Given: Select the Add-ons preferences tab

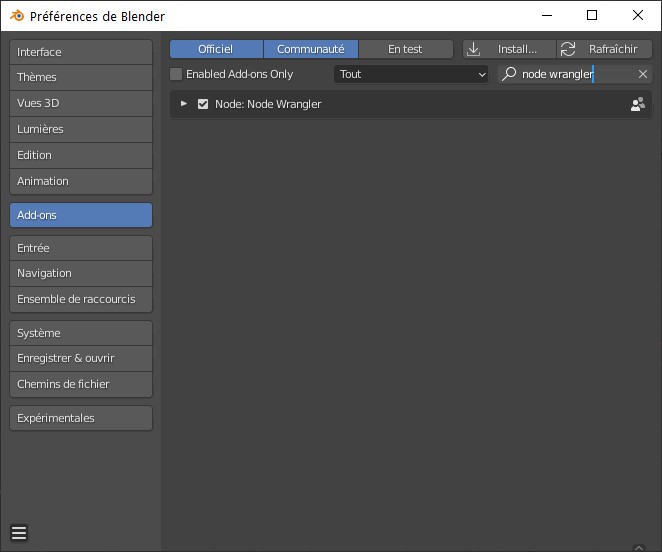Looking at the screenshot, I should [x=81, y=215].
